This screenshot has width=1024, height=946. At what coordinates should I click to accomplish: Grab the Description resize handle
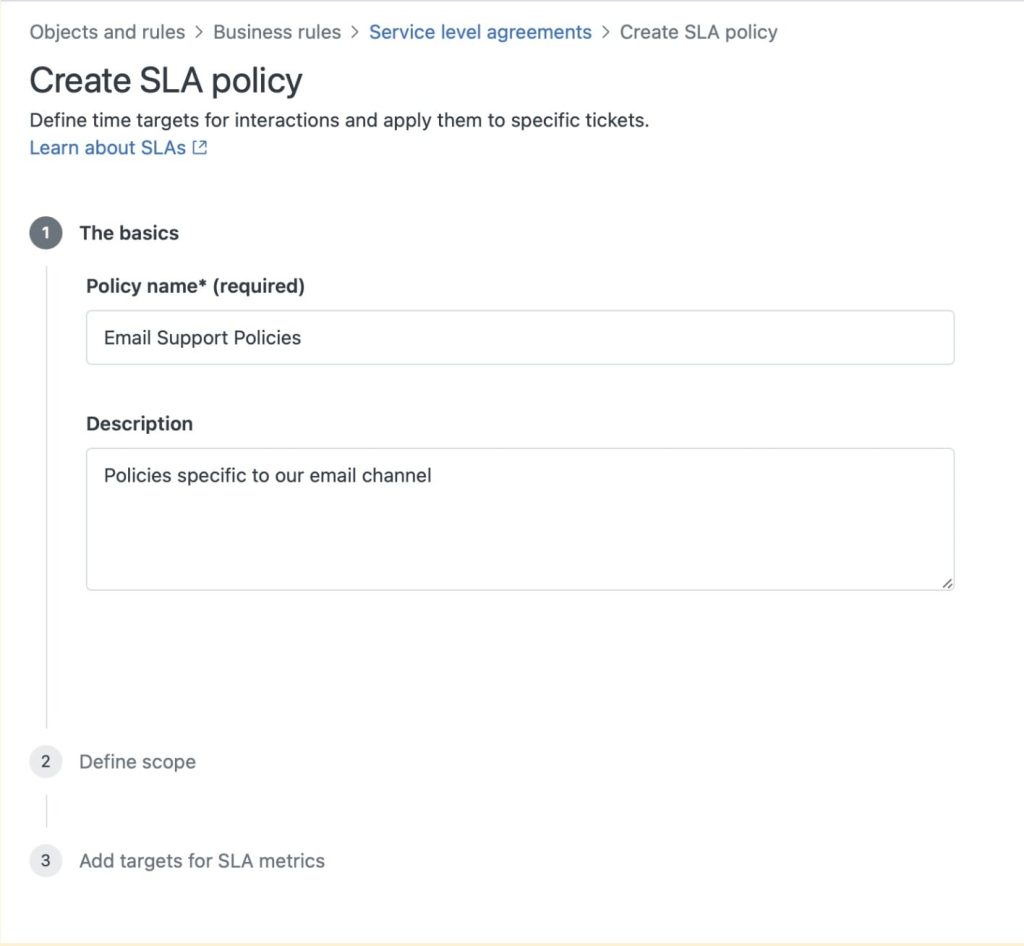coord(947,584)
